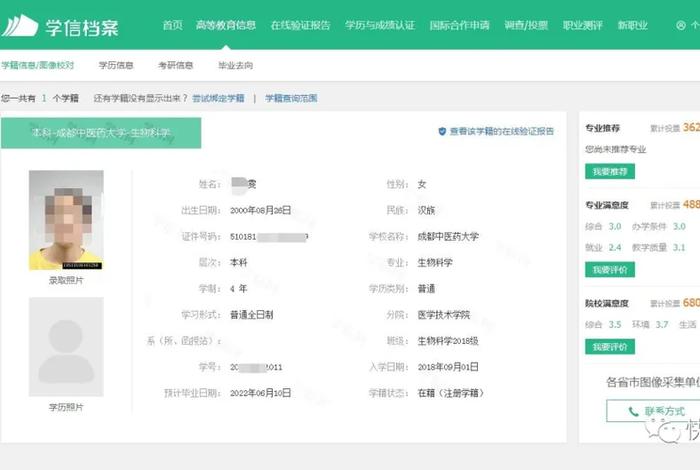Click the birth date 2000年08月26日
The image size is (700, 470).
pos(261,210)
